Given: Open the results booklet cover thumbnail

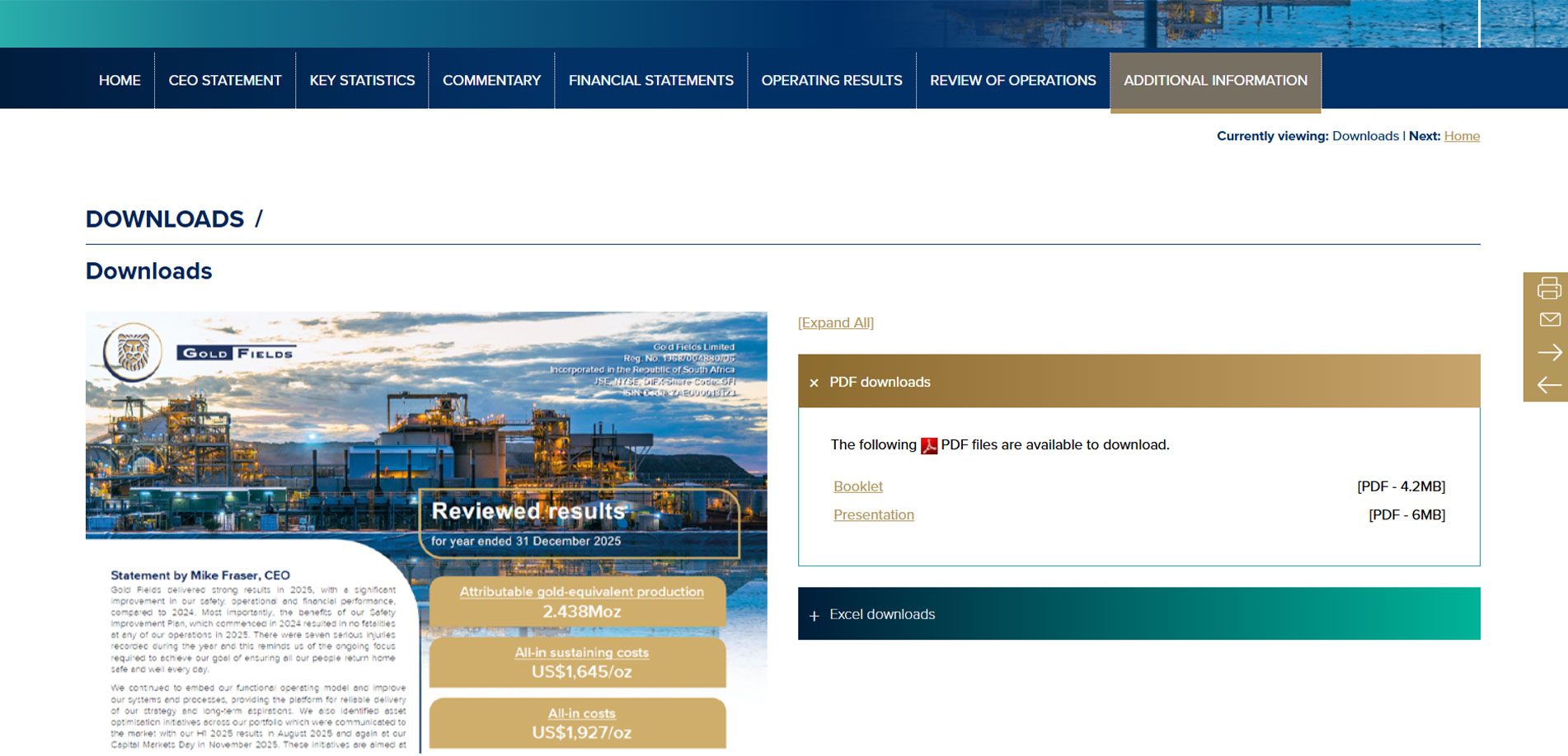Looking at the screenshot, I should pyautogui.click(x=426, y=532).
